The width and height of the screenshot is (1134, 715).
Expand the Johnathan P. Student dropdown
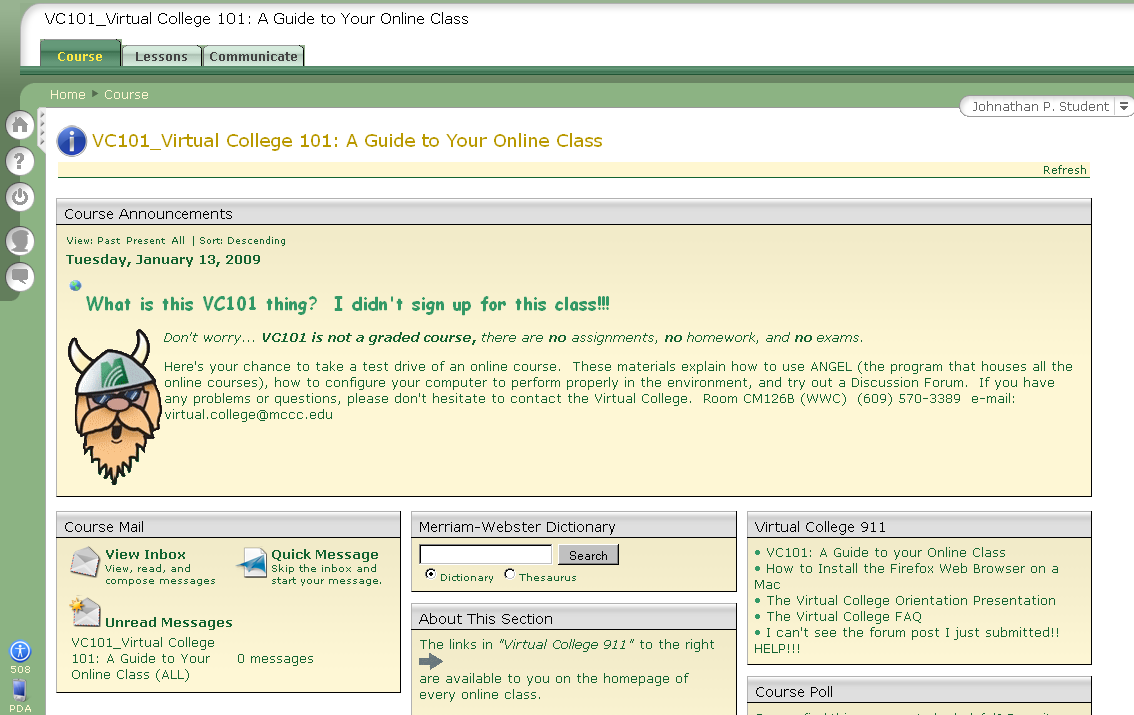pyautogui.click(x=1123, y=107)
